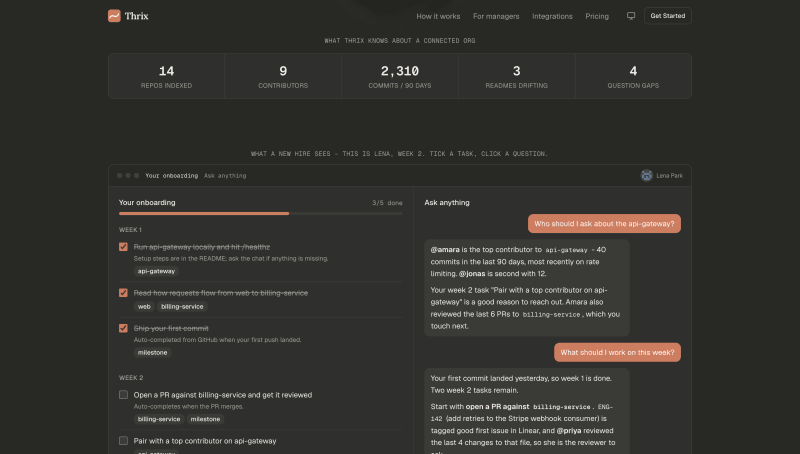The width and height of the screenshot is (800, 454).
Task: Uncheck Ship your first commit task
Action: 123,328
